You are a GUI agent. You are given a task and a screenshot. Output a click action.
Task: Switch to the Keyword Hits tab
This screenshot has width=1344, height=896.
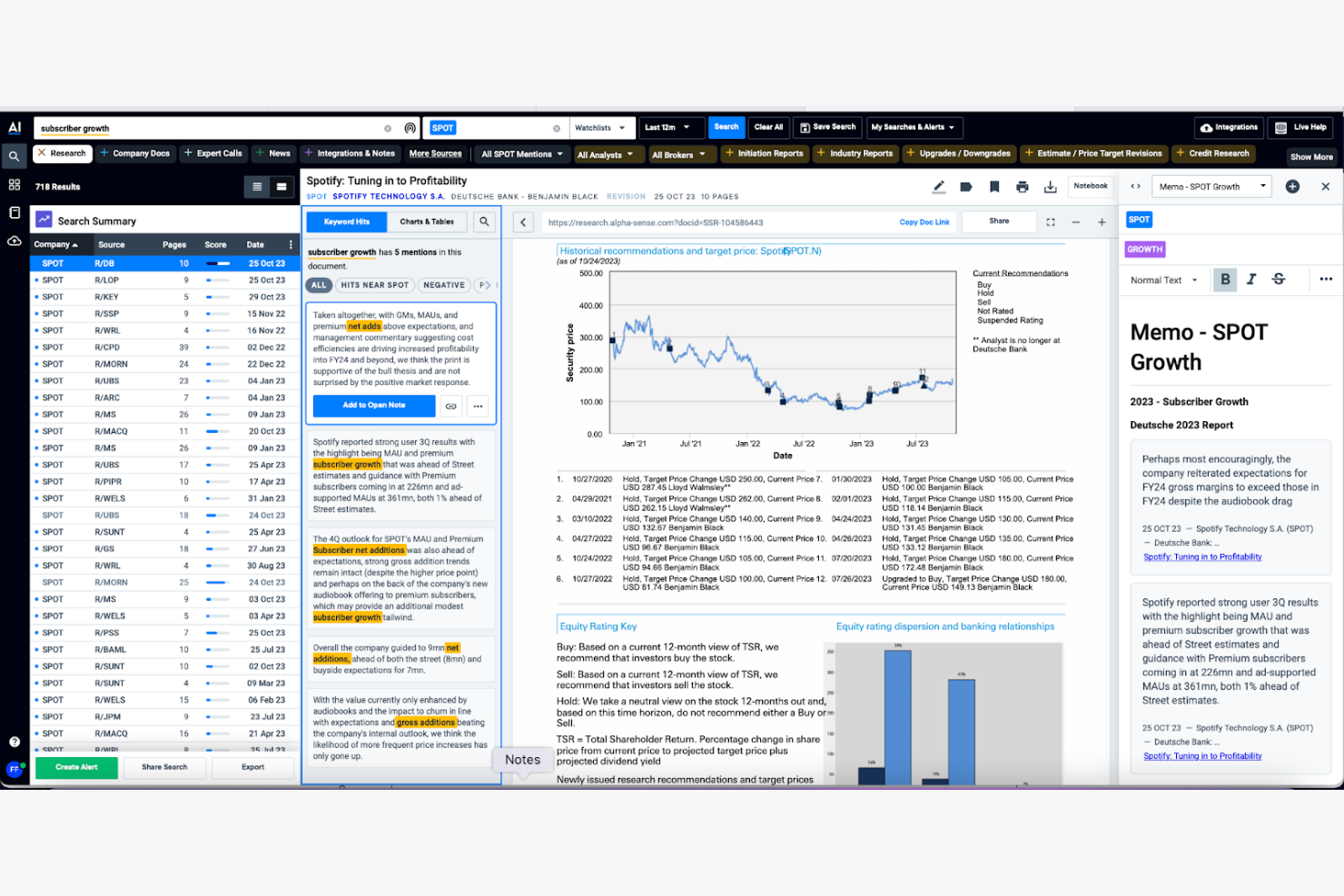347,222
